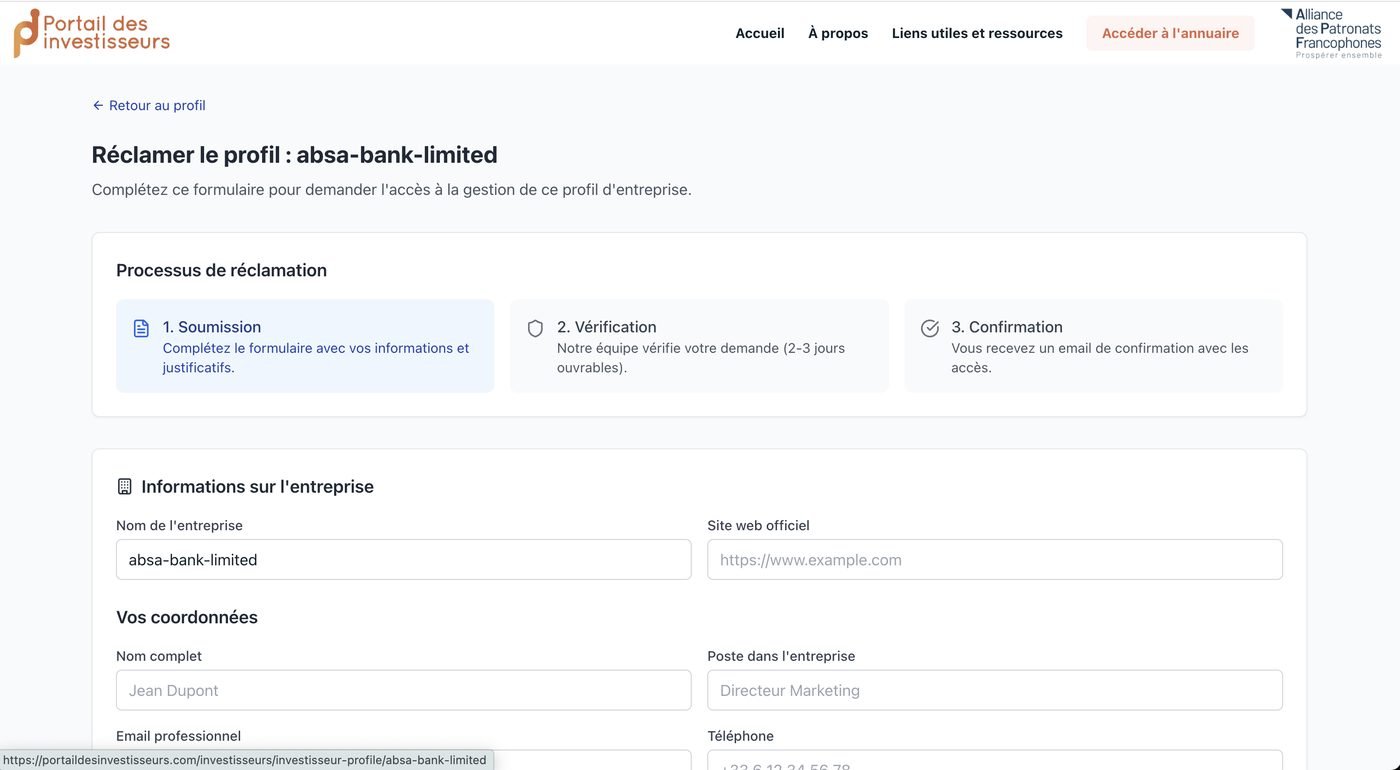Click the Processus de réclamation heading

coord(221,270)
